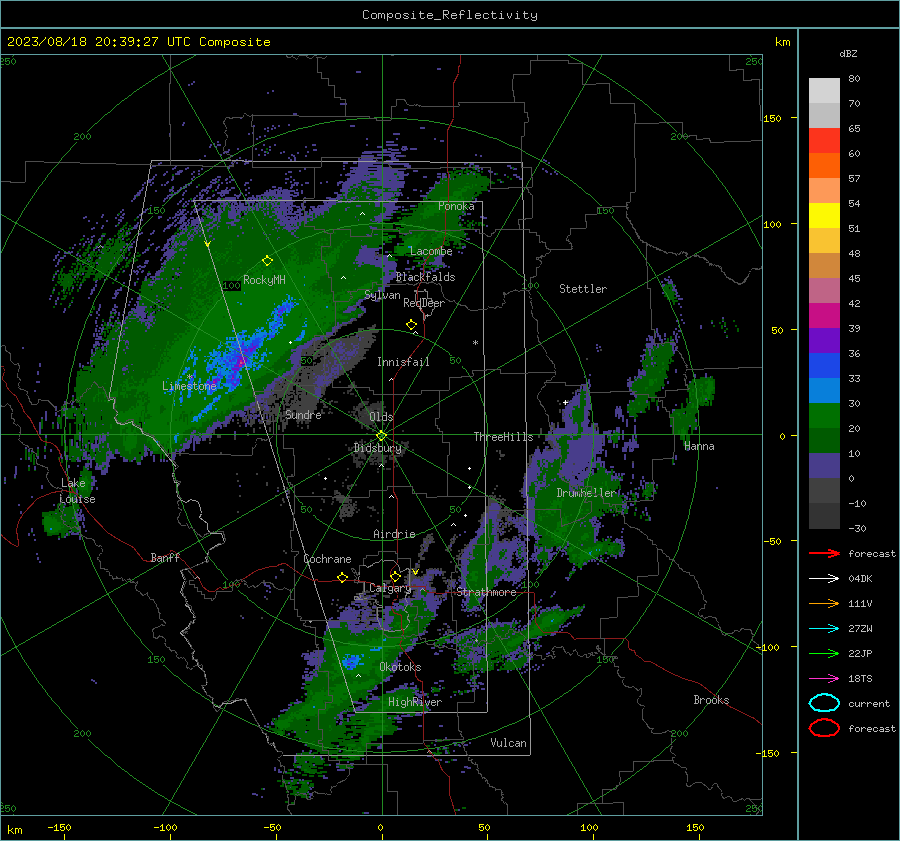Click the RockyMH location label
900x841 pixels.
point(264,280)
